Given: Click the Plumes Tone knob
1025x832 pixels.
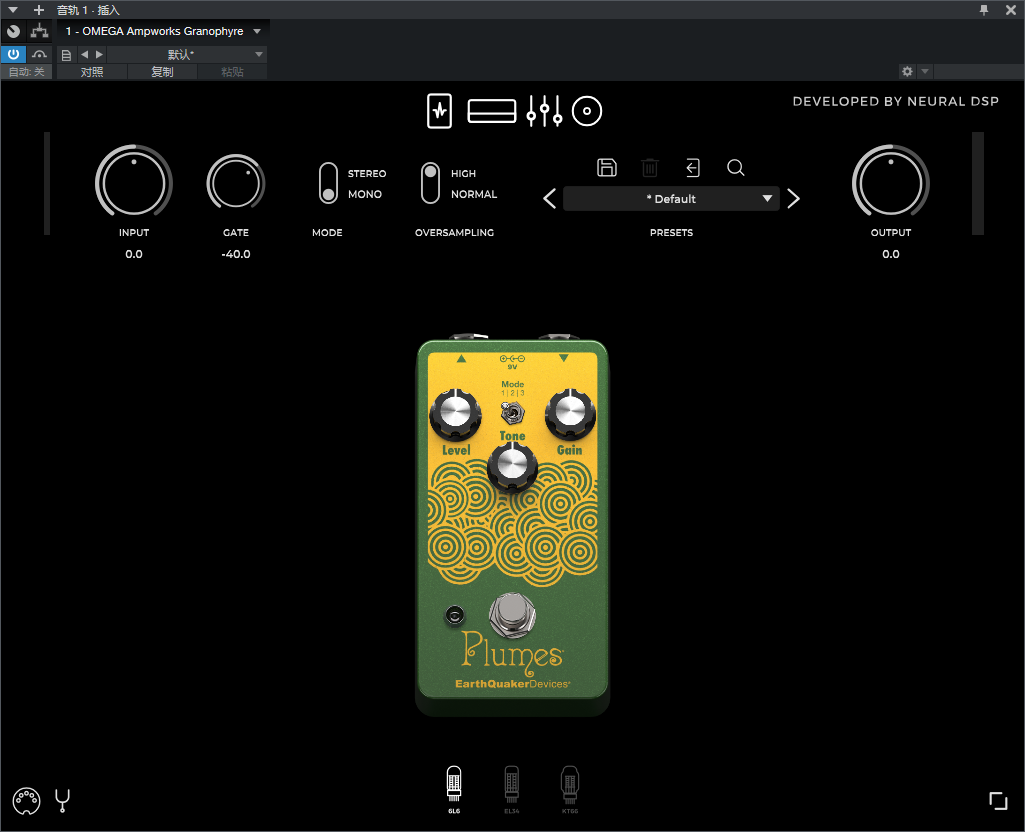Looking at the screenshot, I should click(x=512, y=467).
